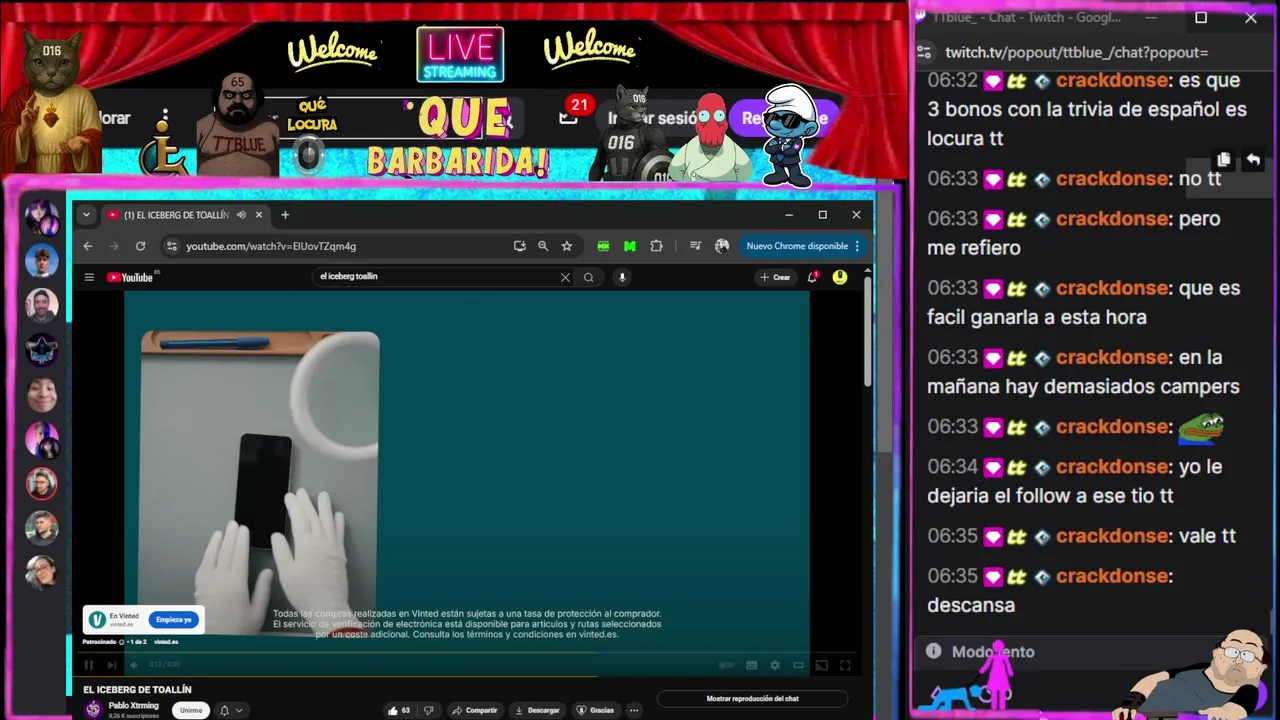Open the Pablo Xtrming channel link
This screenshot has width=1280, height=720.
[x=133, y=705]
